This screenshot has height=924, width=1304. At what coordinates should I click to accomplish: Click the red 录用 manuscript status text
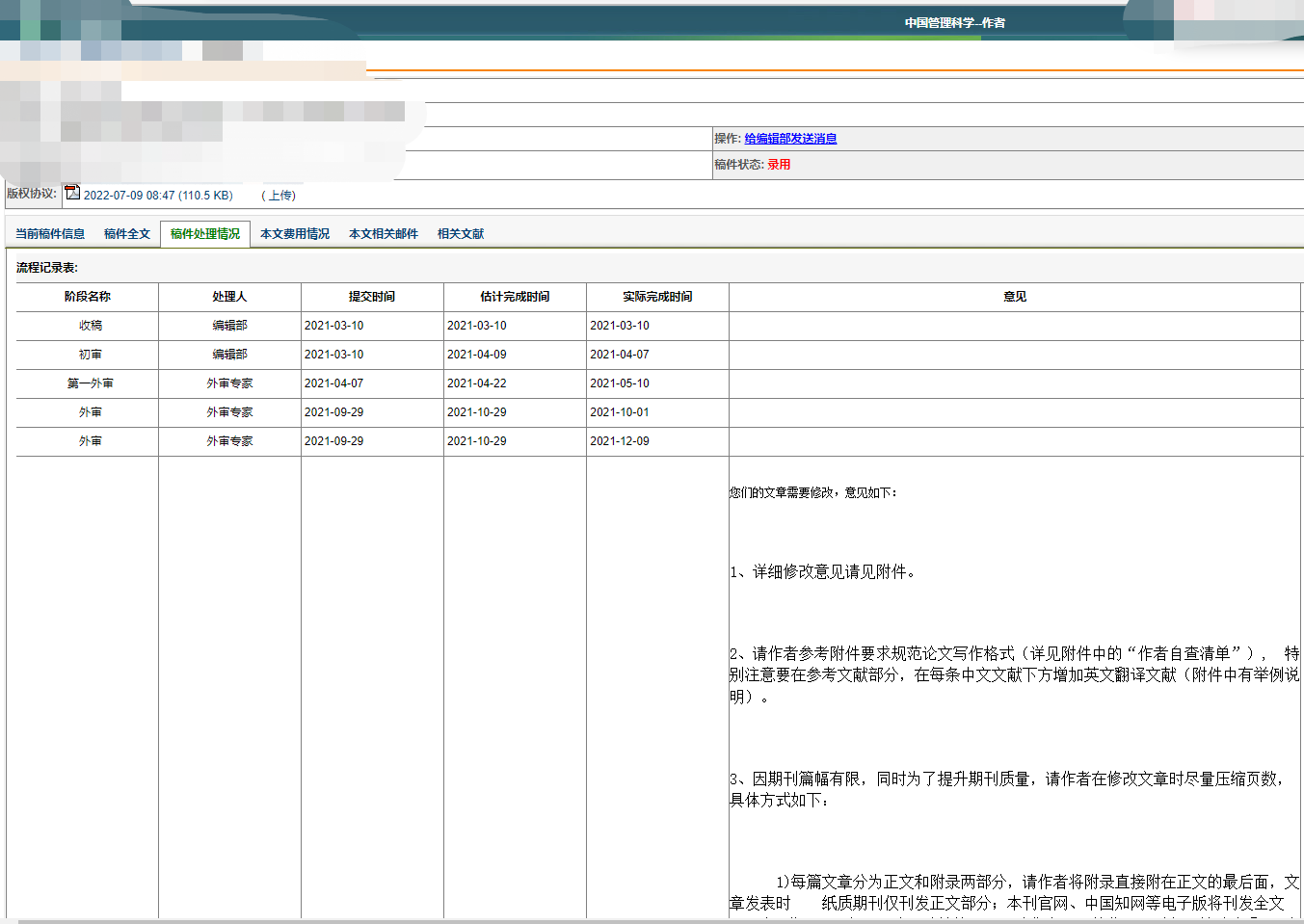779,165
